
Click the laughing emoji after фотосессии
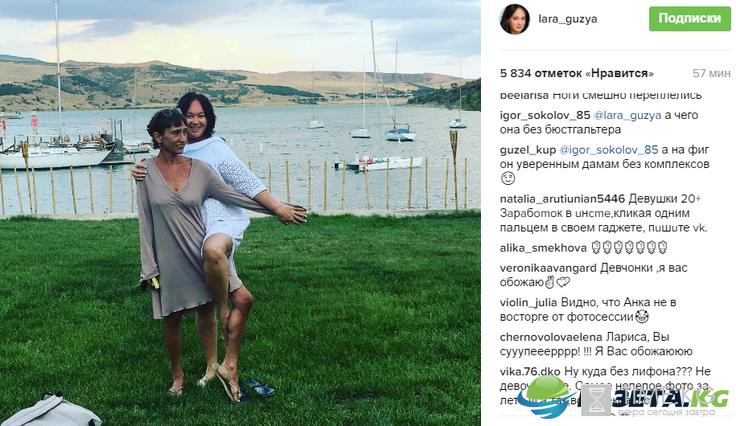[x=642, y=317]
